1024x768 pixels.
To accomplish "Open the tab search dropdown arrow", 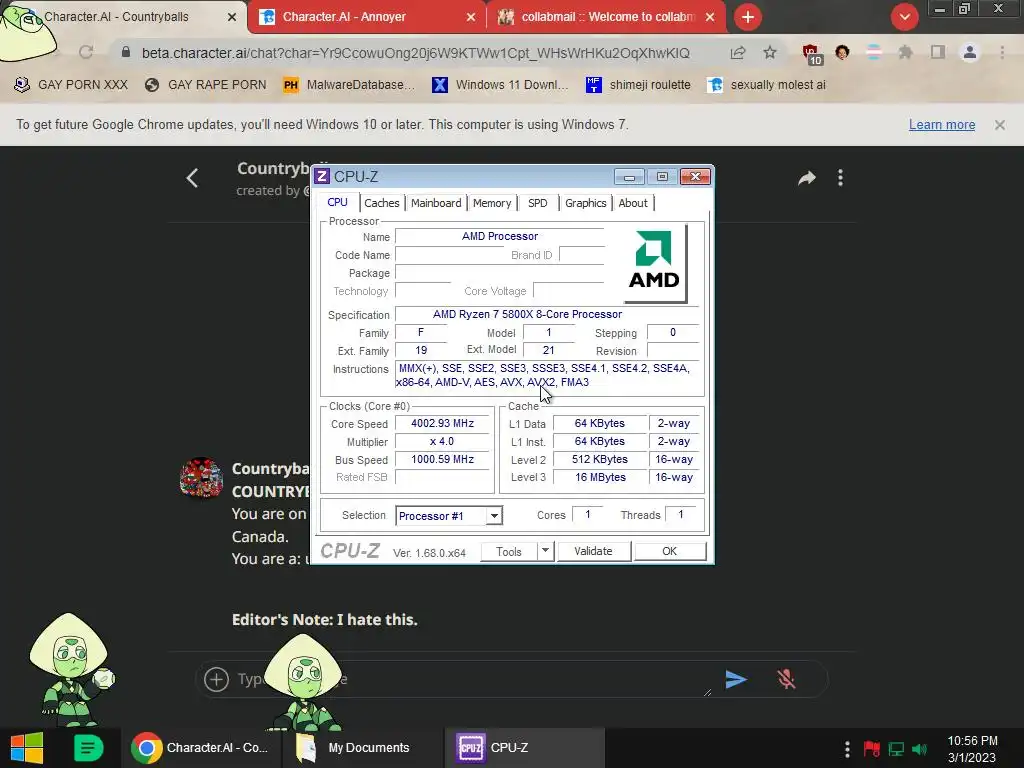I will [904, 17].
